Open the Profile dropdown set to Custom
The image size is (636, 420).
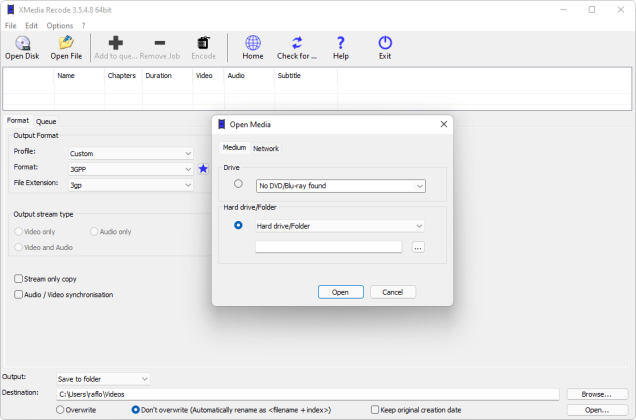pos(131,153)
